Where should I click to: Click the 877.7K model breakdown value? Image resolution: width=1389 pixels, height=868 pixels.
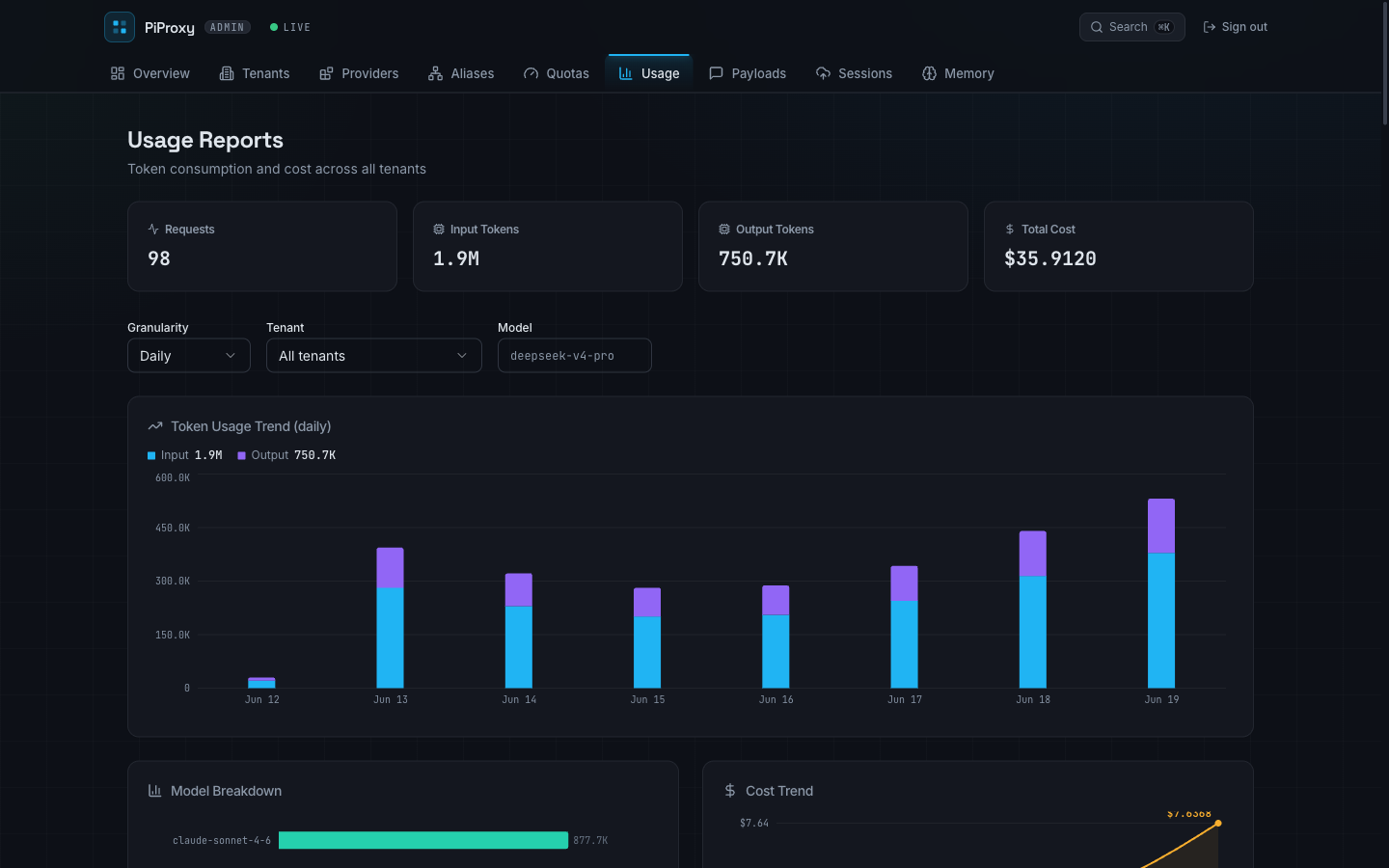point(590,841)
